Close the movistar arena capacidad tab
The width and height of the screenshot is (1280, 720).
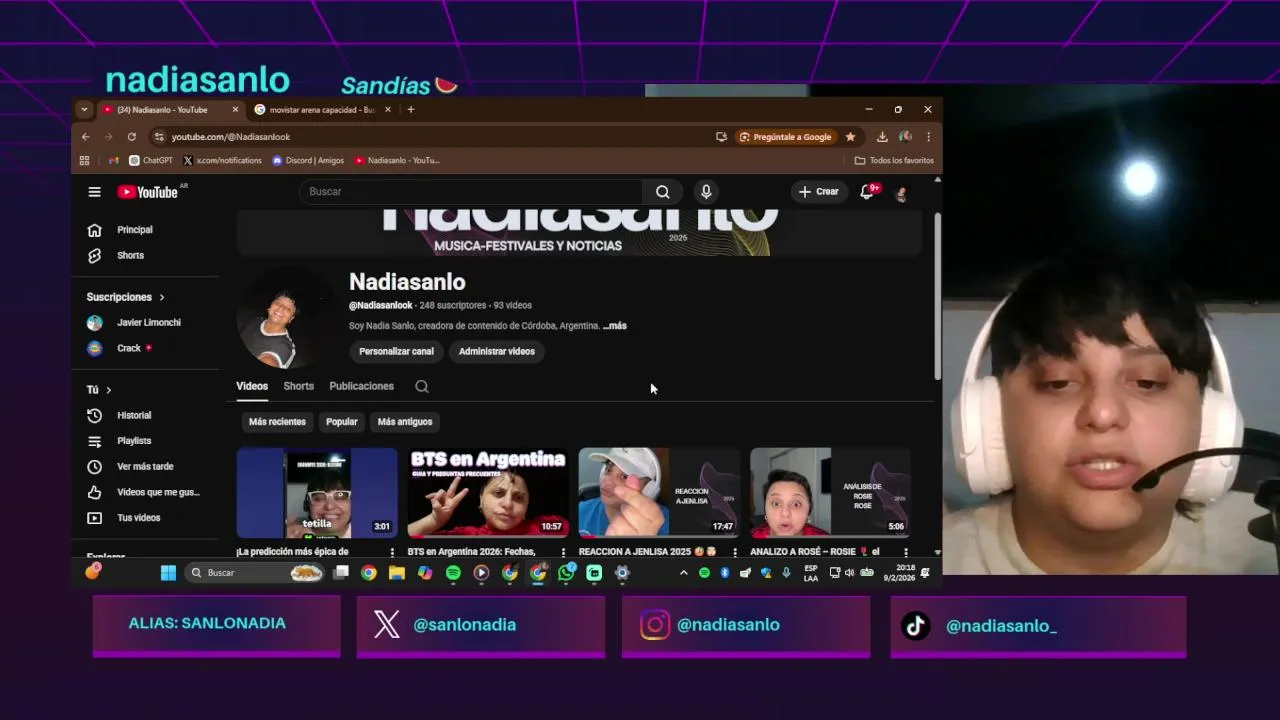pyautogui.click(x=388, y=110)
